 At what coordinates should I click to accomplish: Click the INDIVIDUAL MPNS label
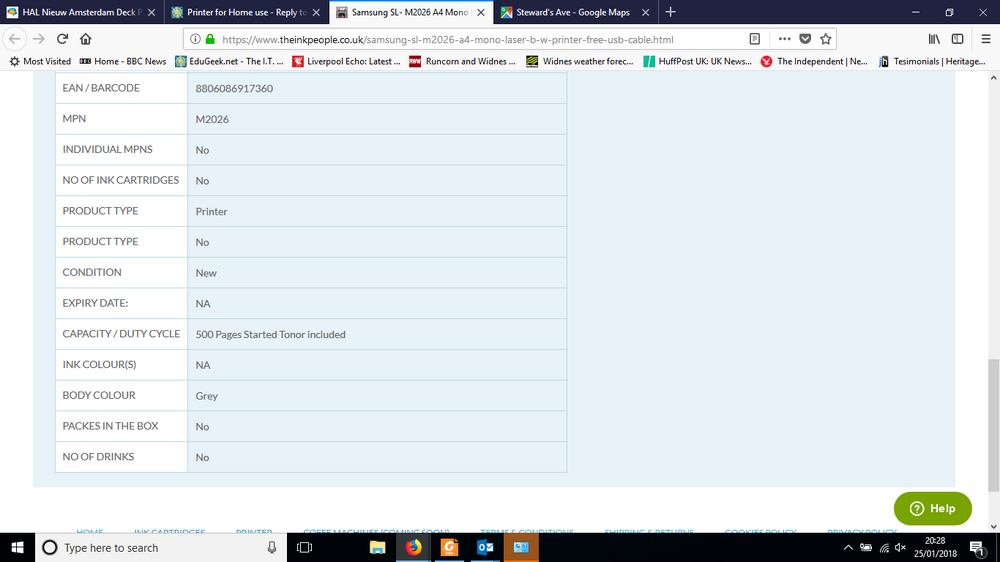(107, 149)
